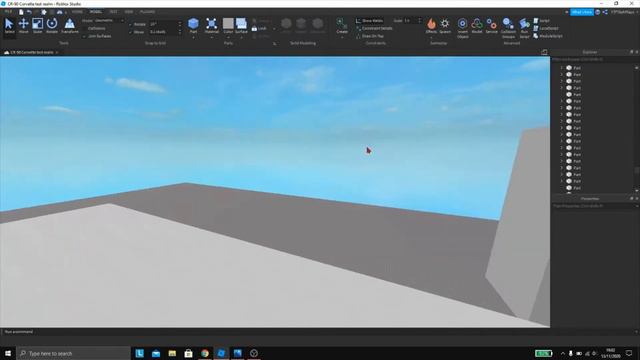Toggle Constraint Details option

tap(374, 28)
